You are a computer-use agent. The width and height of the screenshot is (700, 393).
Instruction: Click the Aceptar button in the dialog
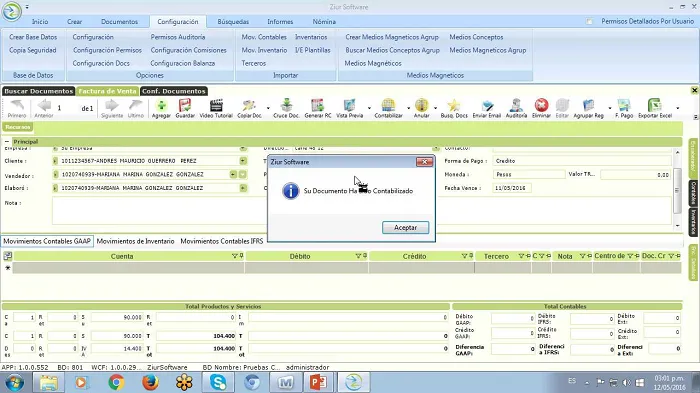point(405,227)
